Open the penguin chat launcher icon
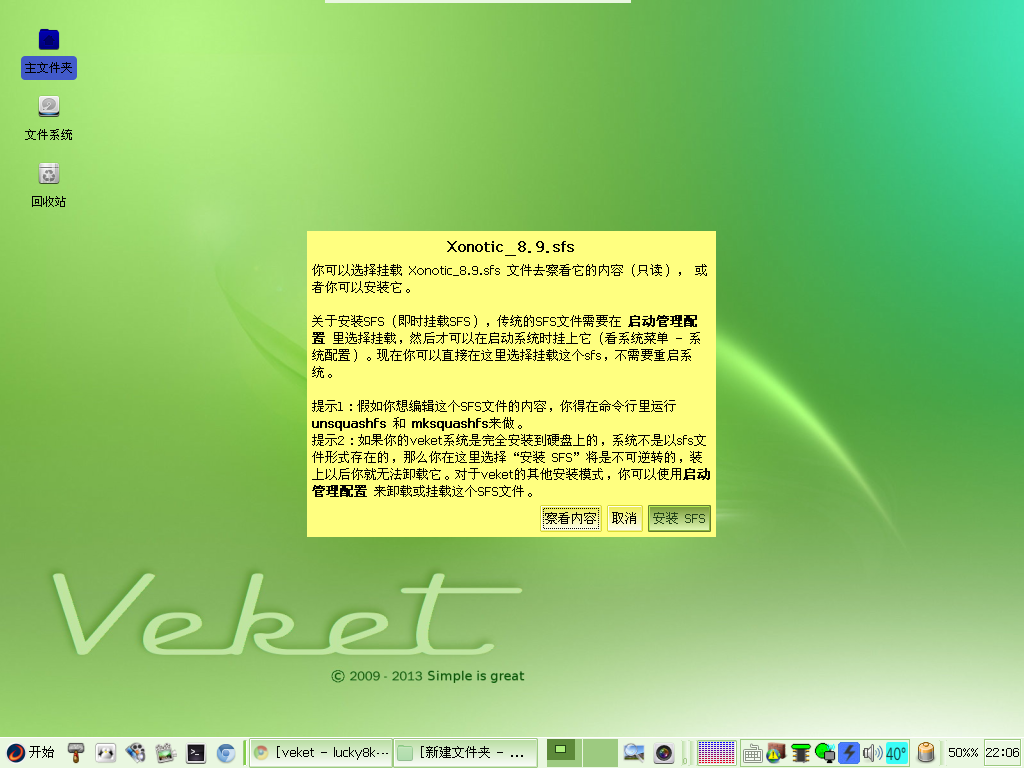 coord(106,753)
